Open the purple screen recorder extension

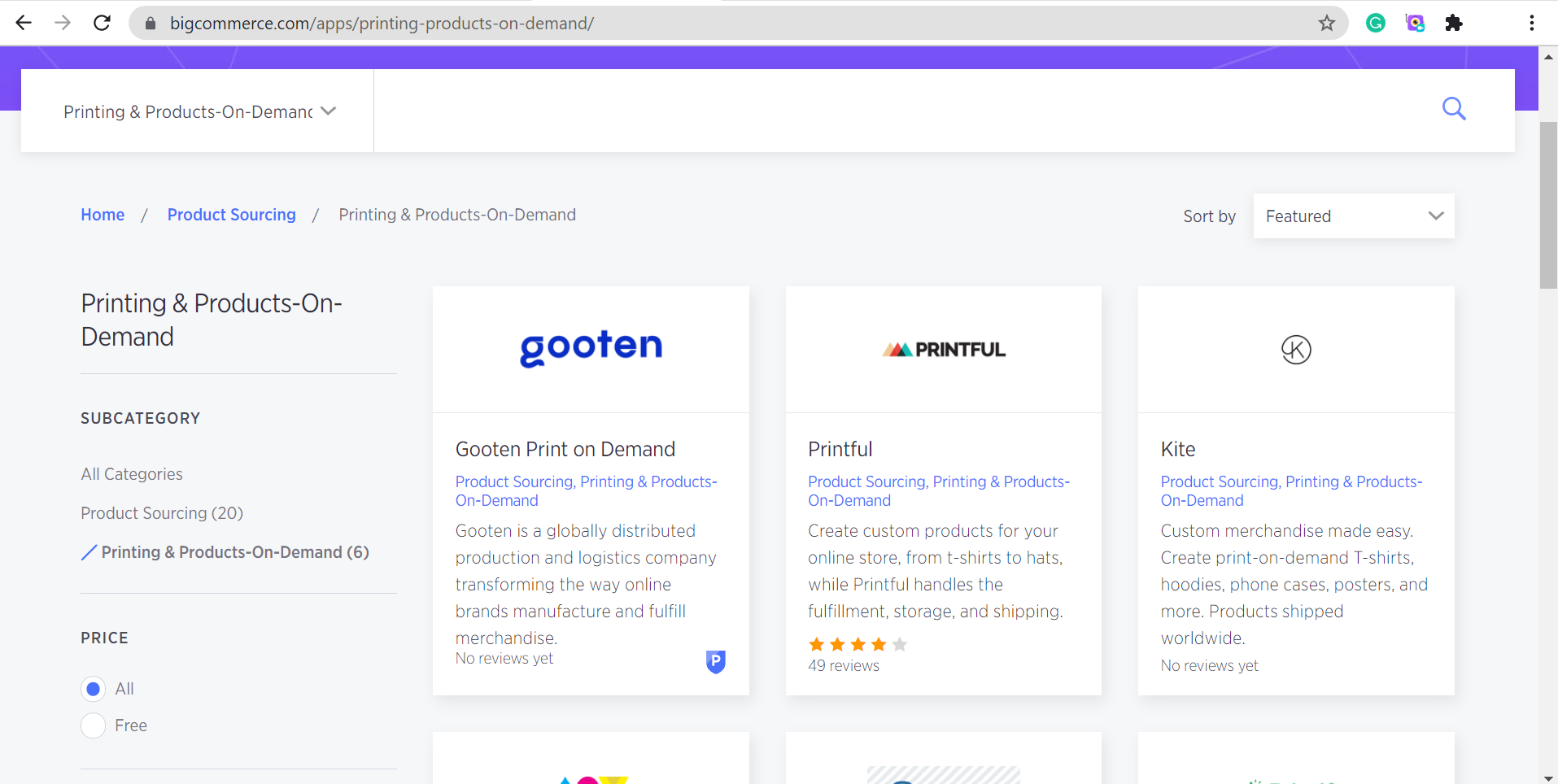coord(1415,23)
